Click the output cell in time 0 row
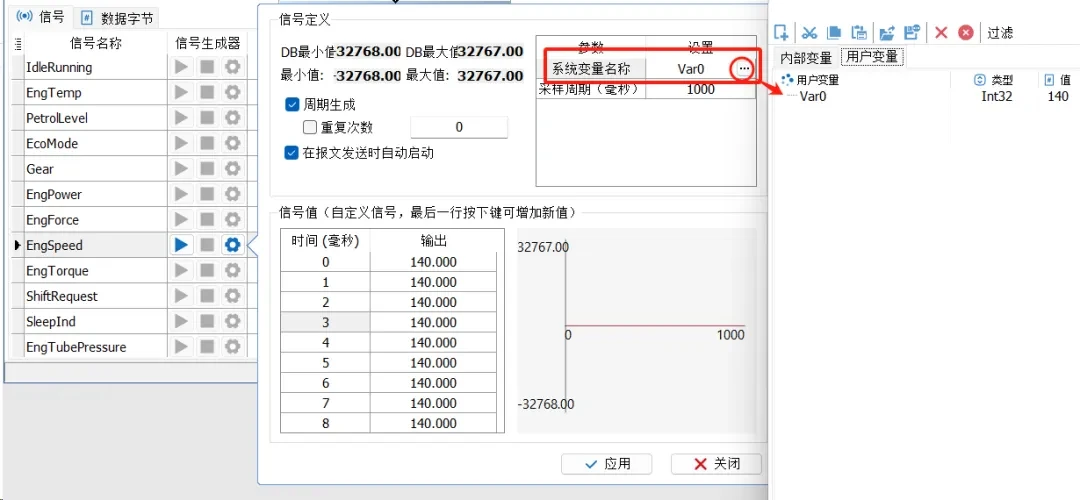 [x=433, y=262]
